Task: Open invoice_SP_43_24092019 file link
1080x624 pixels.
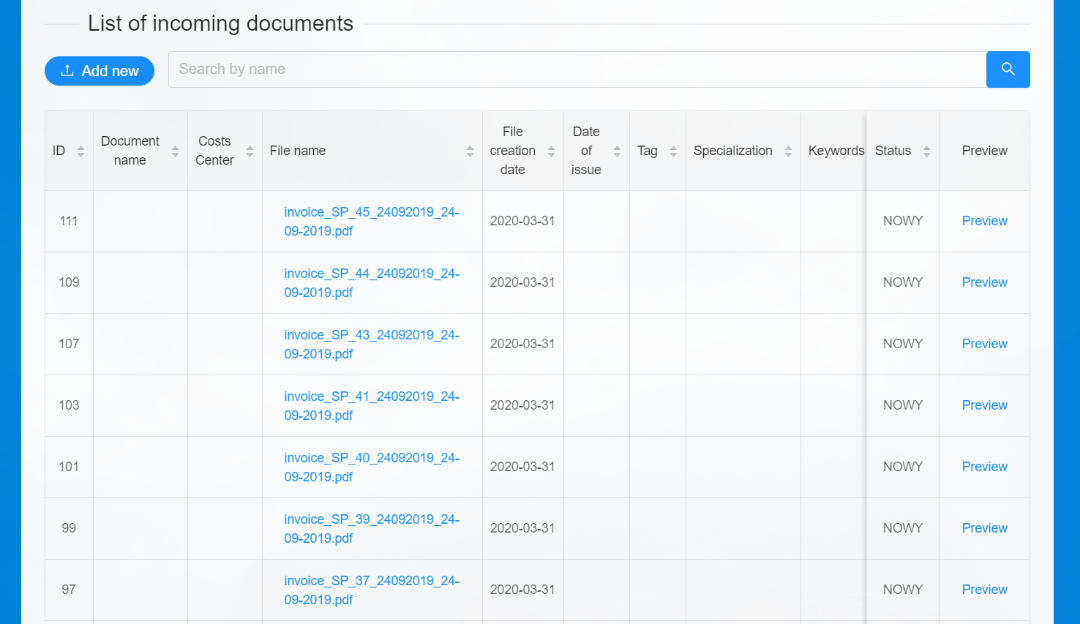Action: pyautogui.click(x=371, y=344)
